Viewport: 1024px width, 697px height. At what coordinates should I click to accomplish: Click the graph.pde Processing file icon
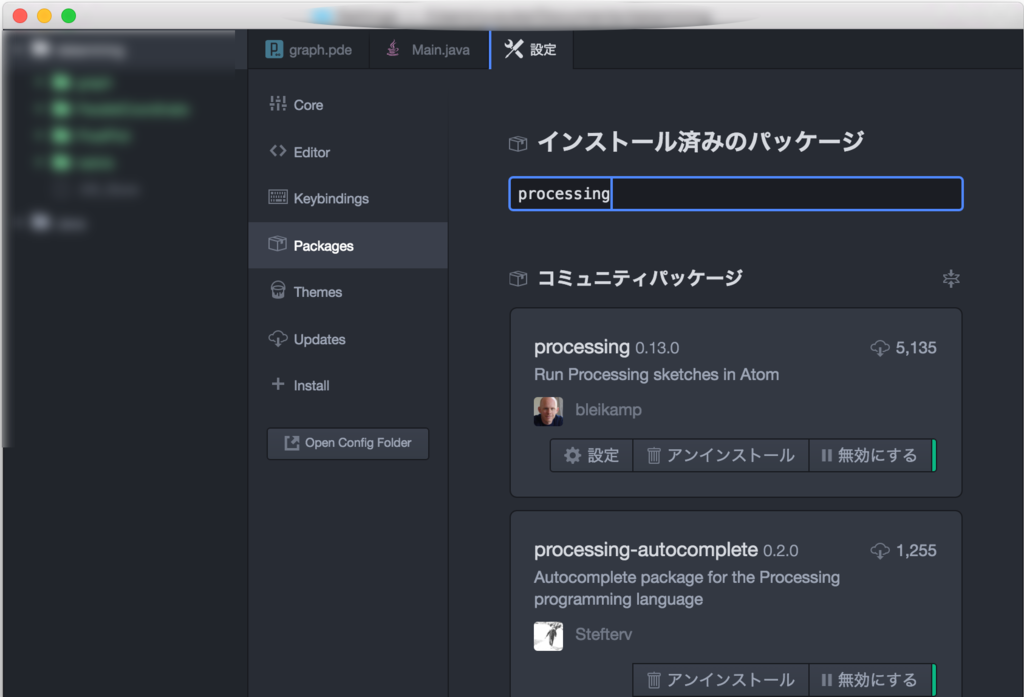274,49
